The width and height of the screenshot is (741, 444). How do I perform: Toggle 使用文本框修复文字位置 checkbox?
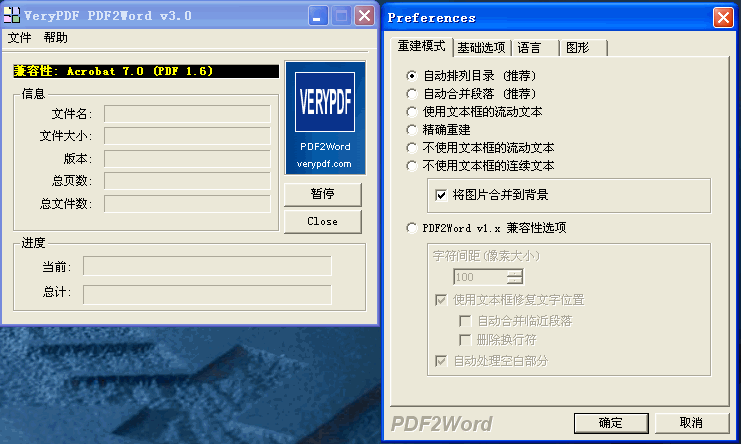coord(441,300)
